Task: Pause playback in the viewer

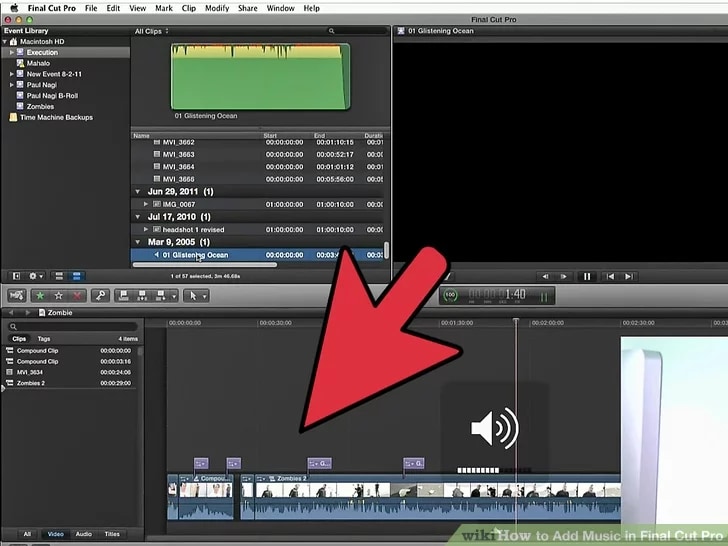Action: pos(587,276)
